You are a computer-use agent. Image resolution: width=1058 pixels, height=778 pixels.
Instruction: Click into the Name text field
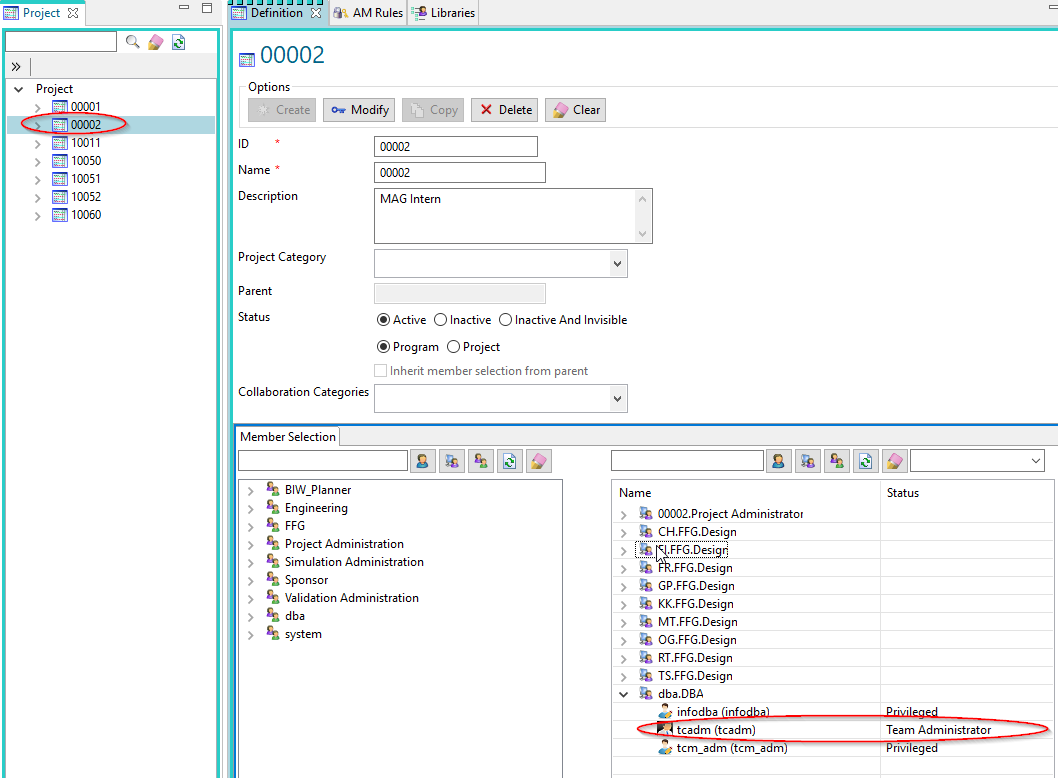[459, 173]
